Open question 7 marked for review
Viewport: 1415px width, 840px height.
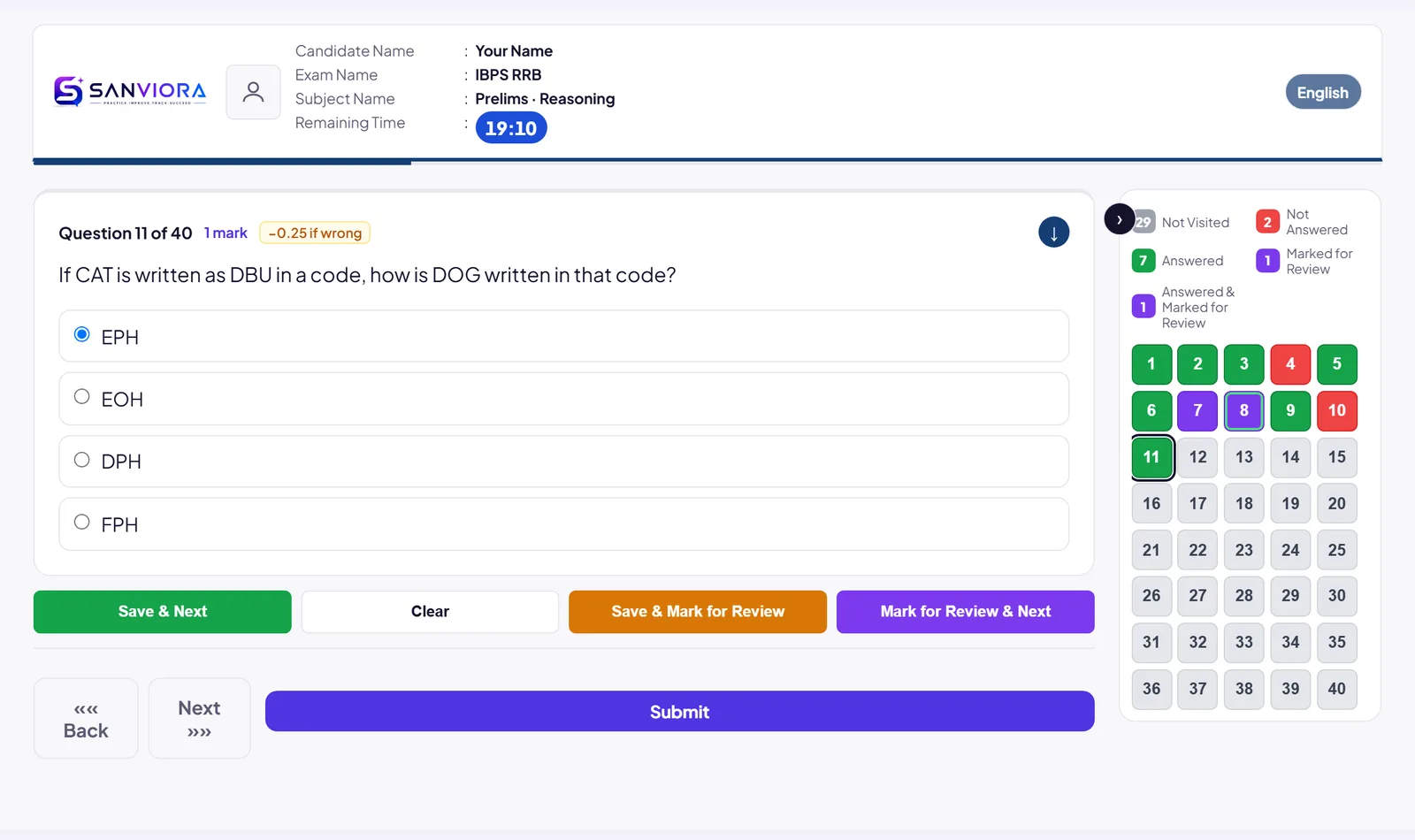(x=1197, y=411)
